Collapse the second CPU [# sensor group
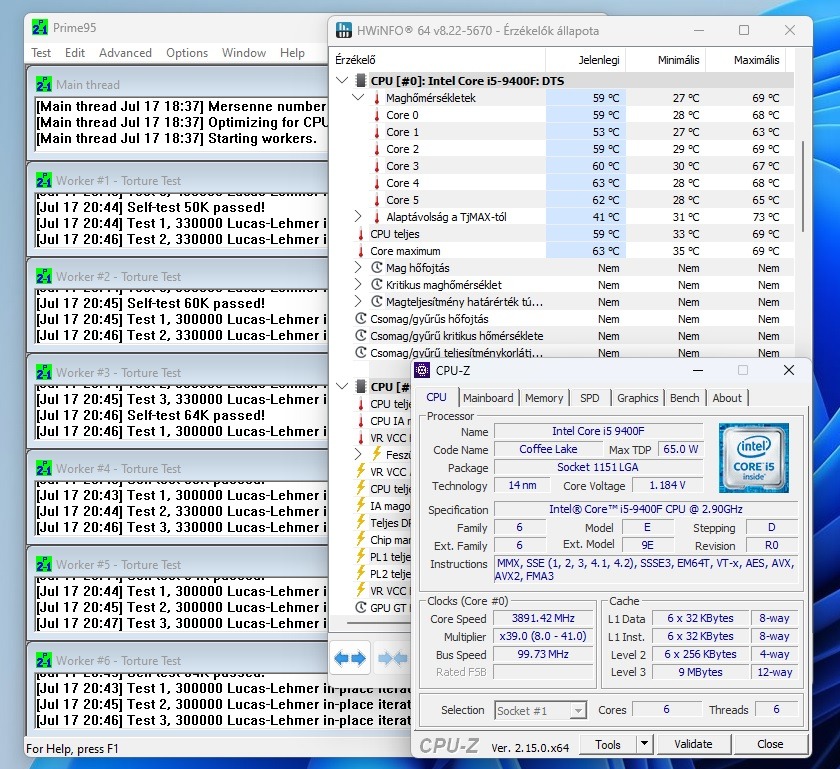 pos(342,386)
